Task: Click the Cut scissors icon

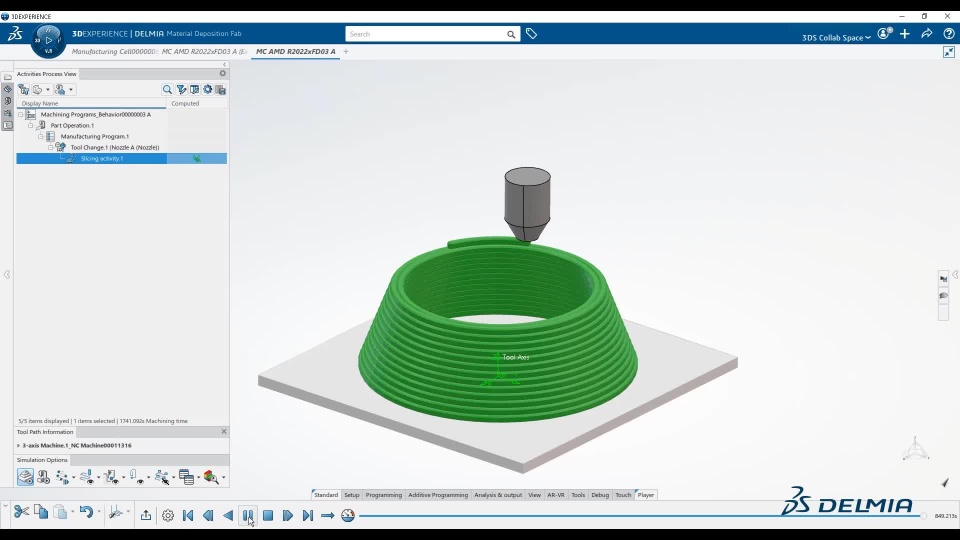Action: tap(21, 511)
